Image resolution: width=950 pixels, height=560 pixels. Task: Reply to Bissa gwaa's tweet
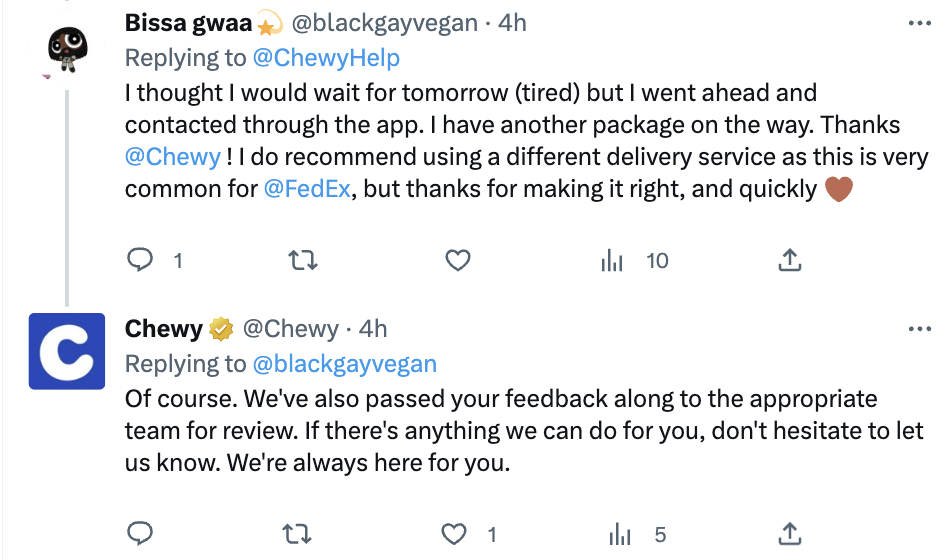141,261
